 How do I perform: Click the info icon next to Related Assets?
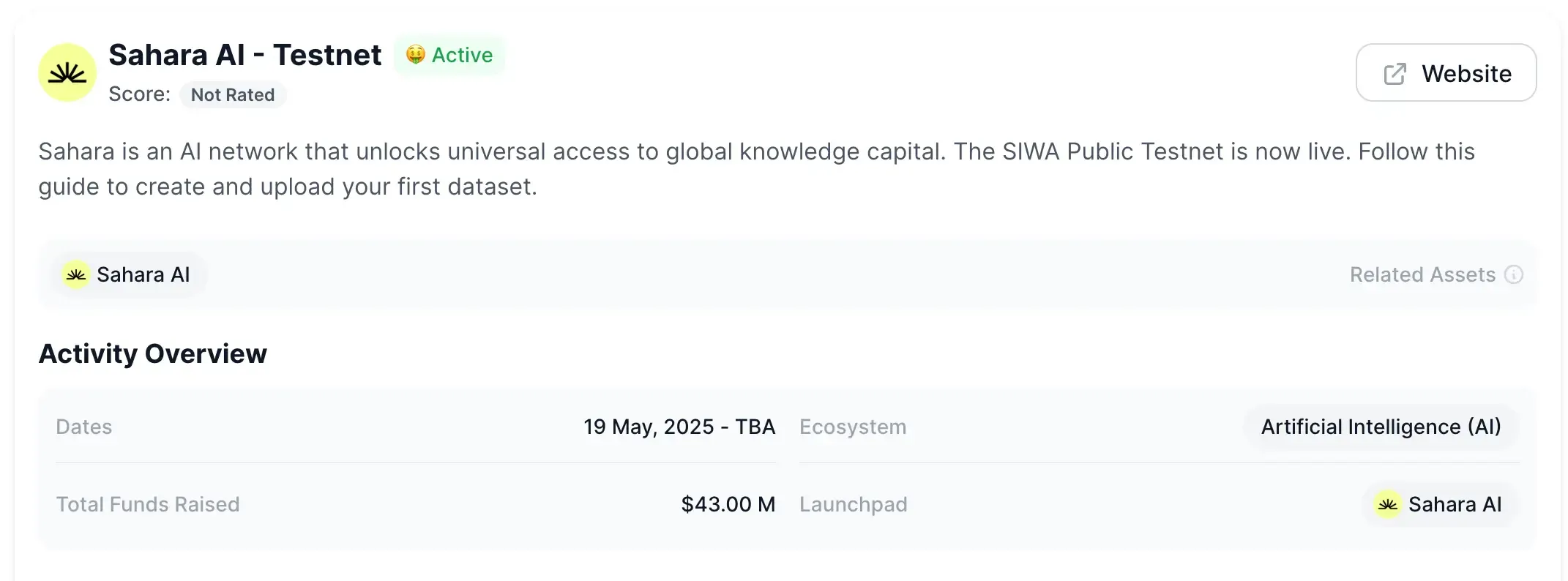[x=1514, y=275]
